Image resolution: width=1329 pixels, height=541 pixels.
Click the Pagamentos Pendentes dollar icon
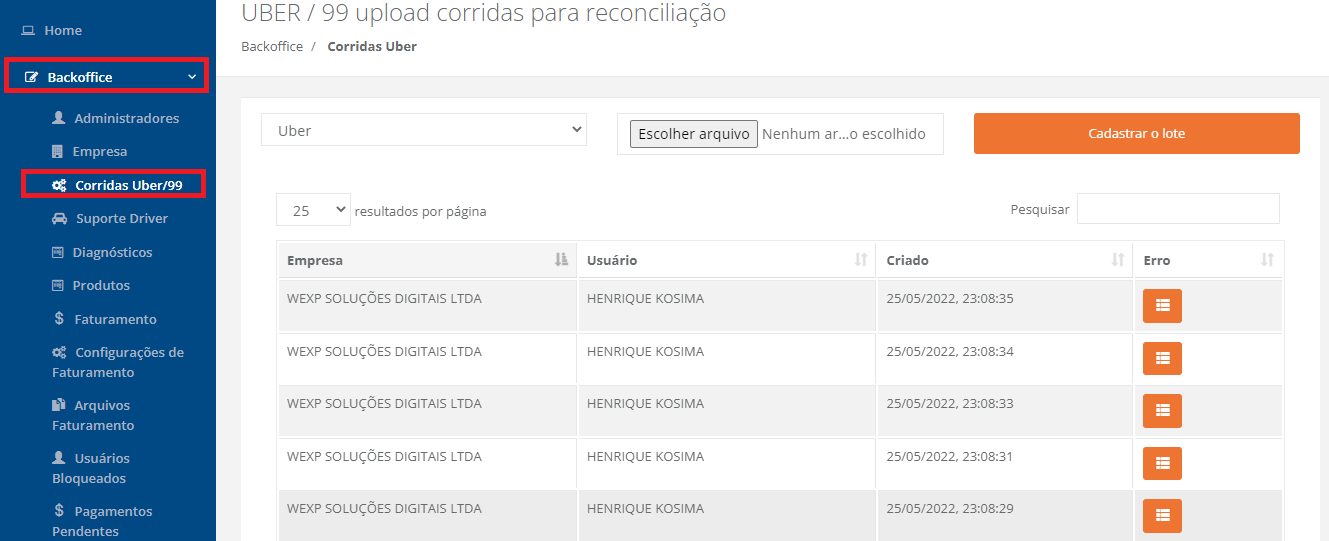(60, 511)
